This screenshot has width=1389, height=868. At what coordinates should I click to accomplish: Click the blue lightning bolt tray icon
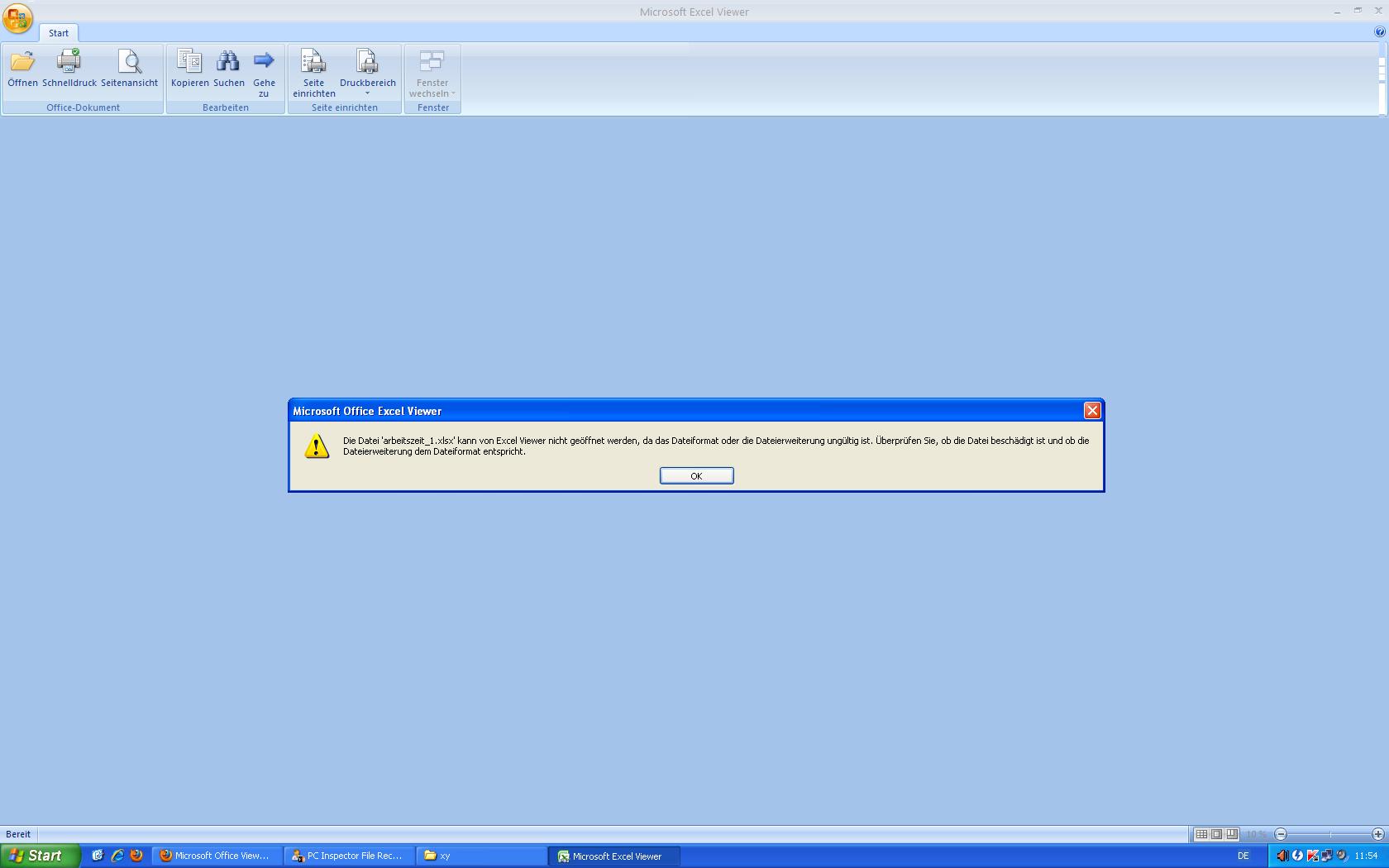pos(1297,856)
